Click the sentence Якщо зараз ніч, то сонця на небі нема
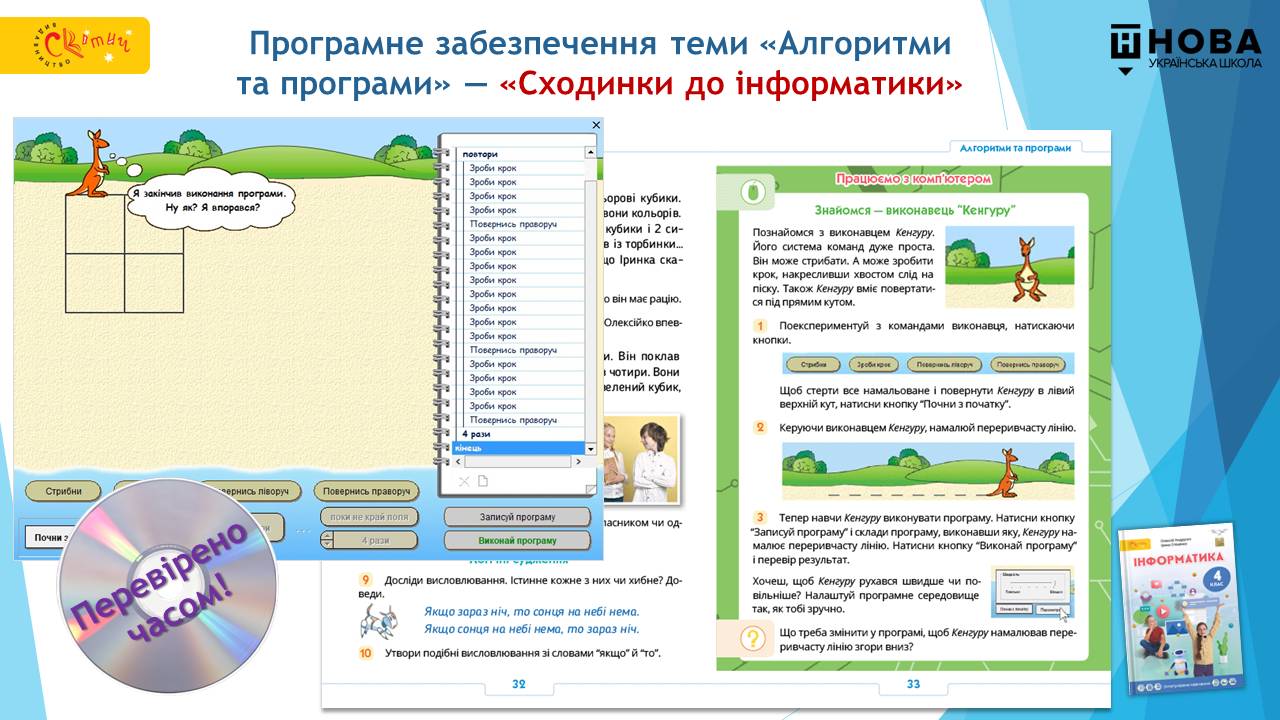The image size is (1280, 720). (531, 611)
